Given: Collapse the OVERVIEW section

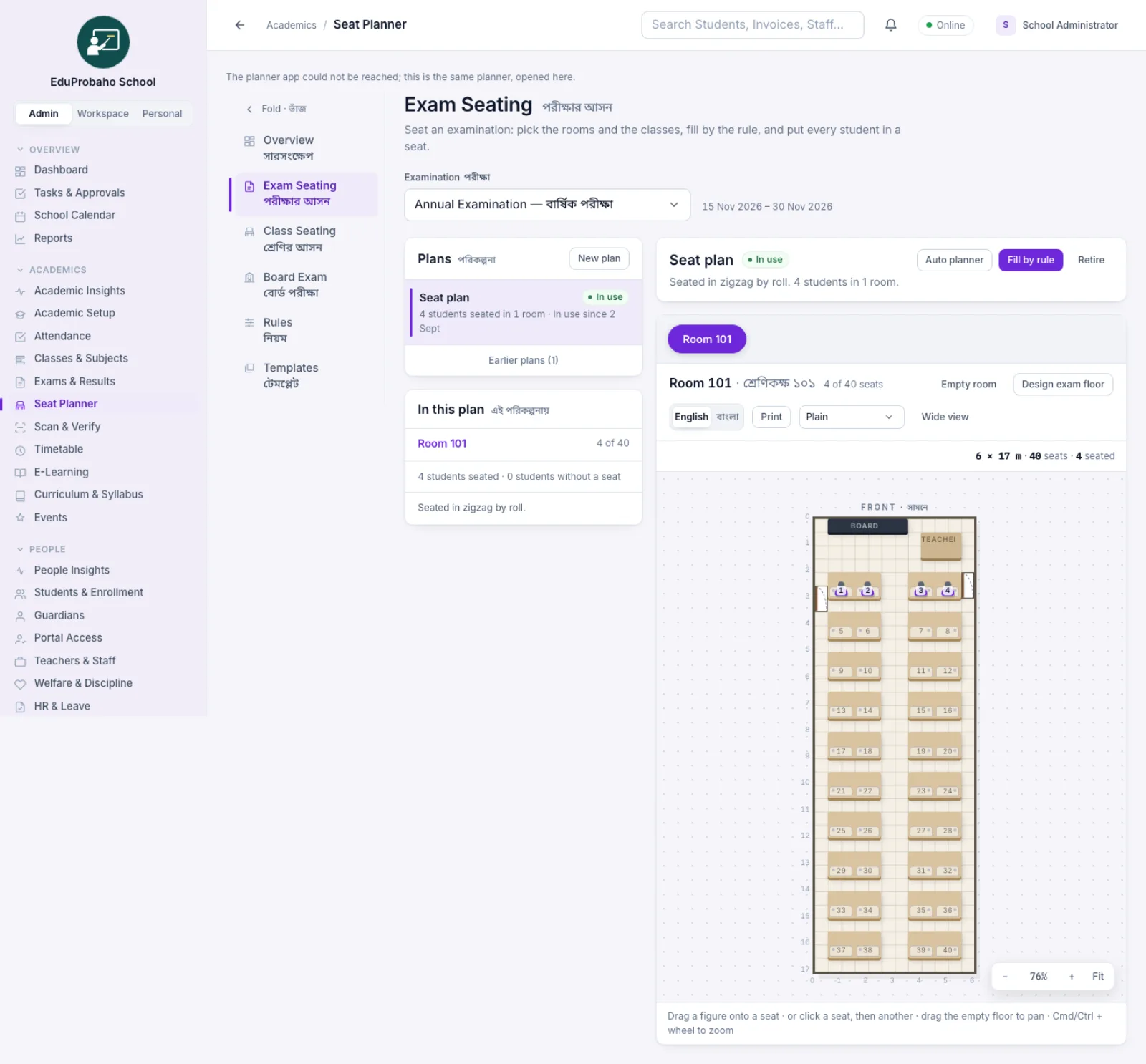Looking at the screenshot, I should pyautogui.click(x=48, y=150).
